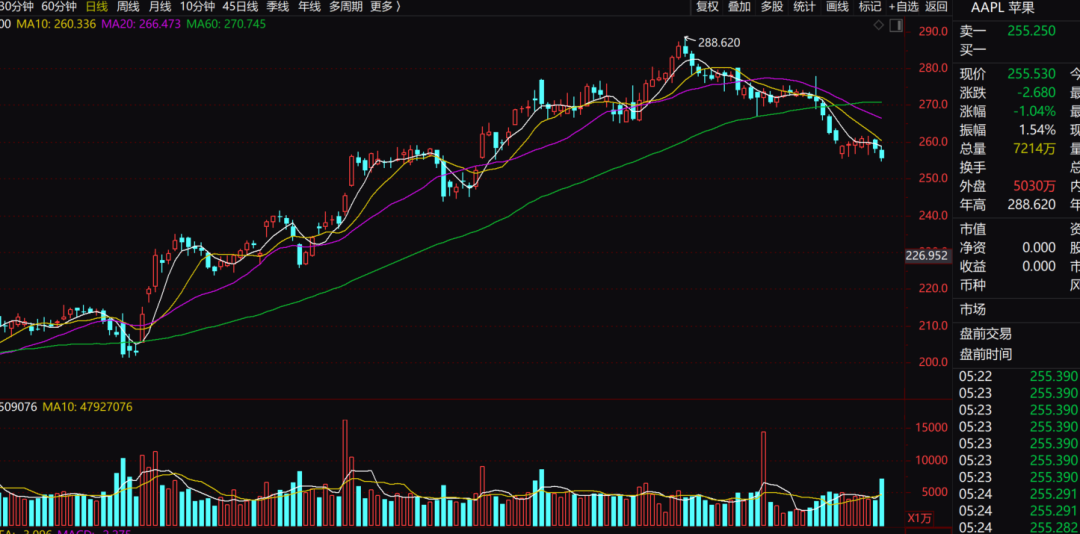The image size is (1080, 534).
Task: Switch to 日线 daily chart period
Action: pyautogui.click(x=96, y=7)
